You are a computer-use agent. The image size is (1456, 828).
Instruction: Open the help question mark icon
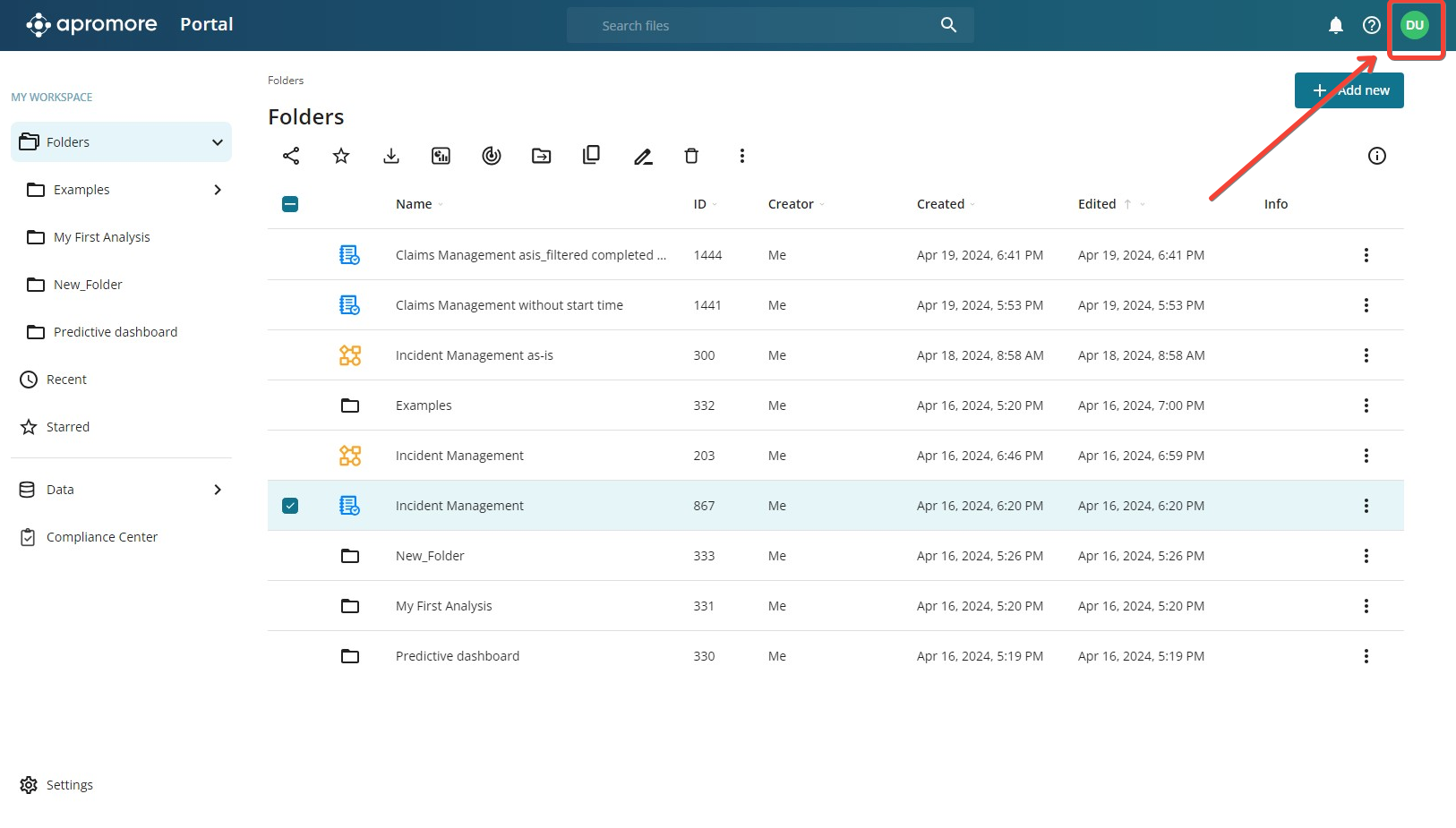1371,25
